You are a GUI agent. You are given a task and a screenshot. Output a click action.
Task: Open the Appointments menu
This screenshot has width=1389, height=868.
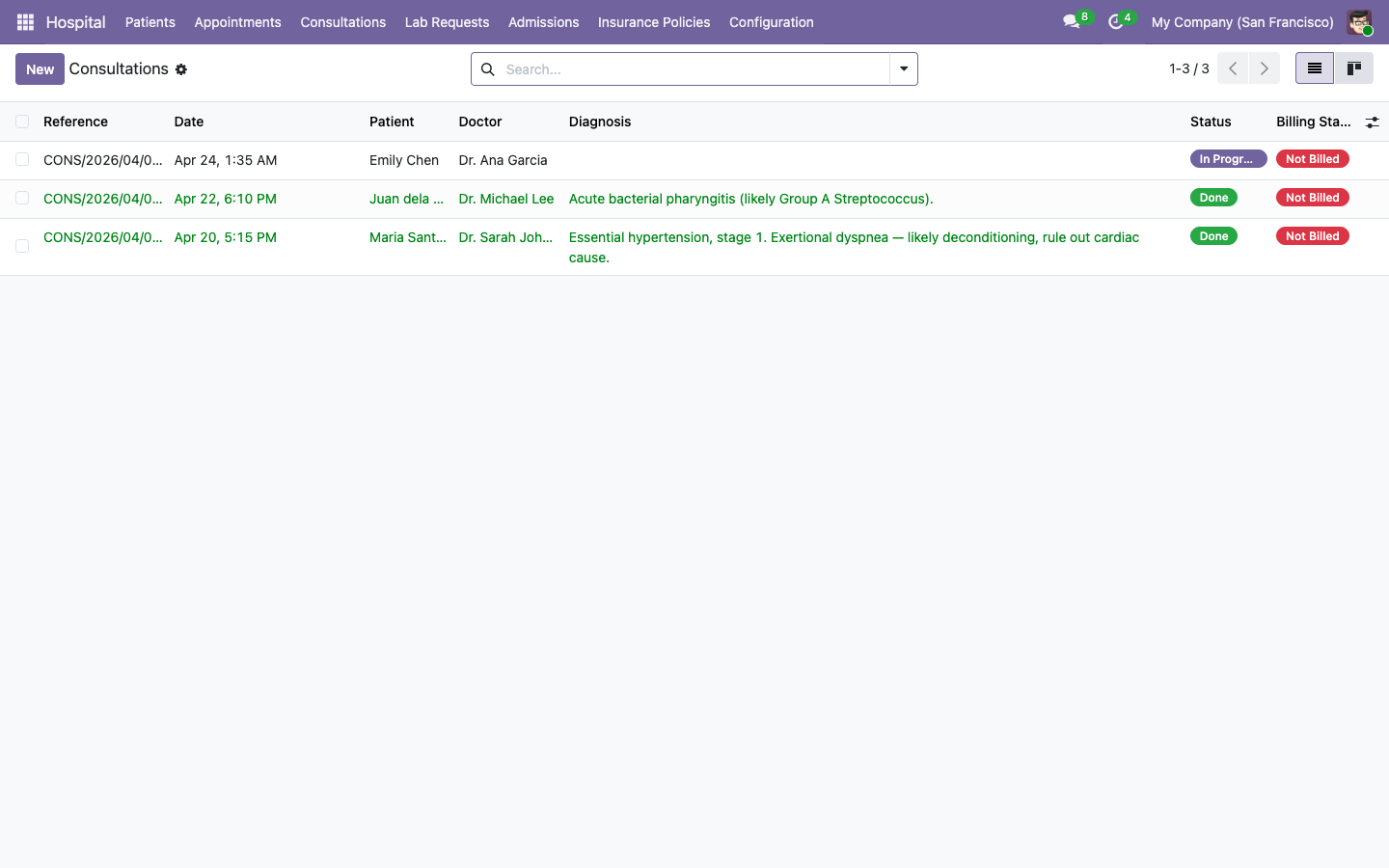238,21
